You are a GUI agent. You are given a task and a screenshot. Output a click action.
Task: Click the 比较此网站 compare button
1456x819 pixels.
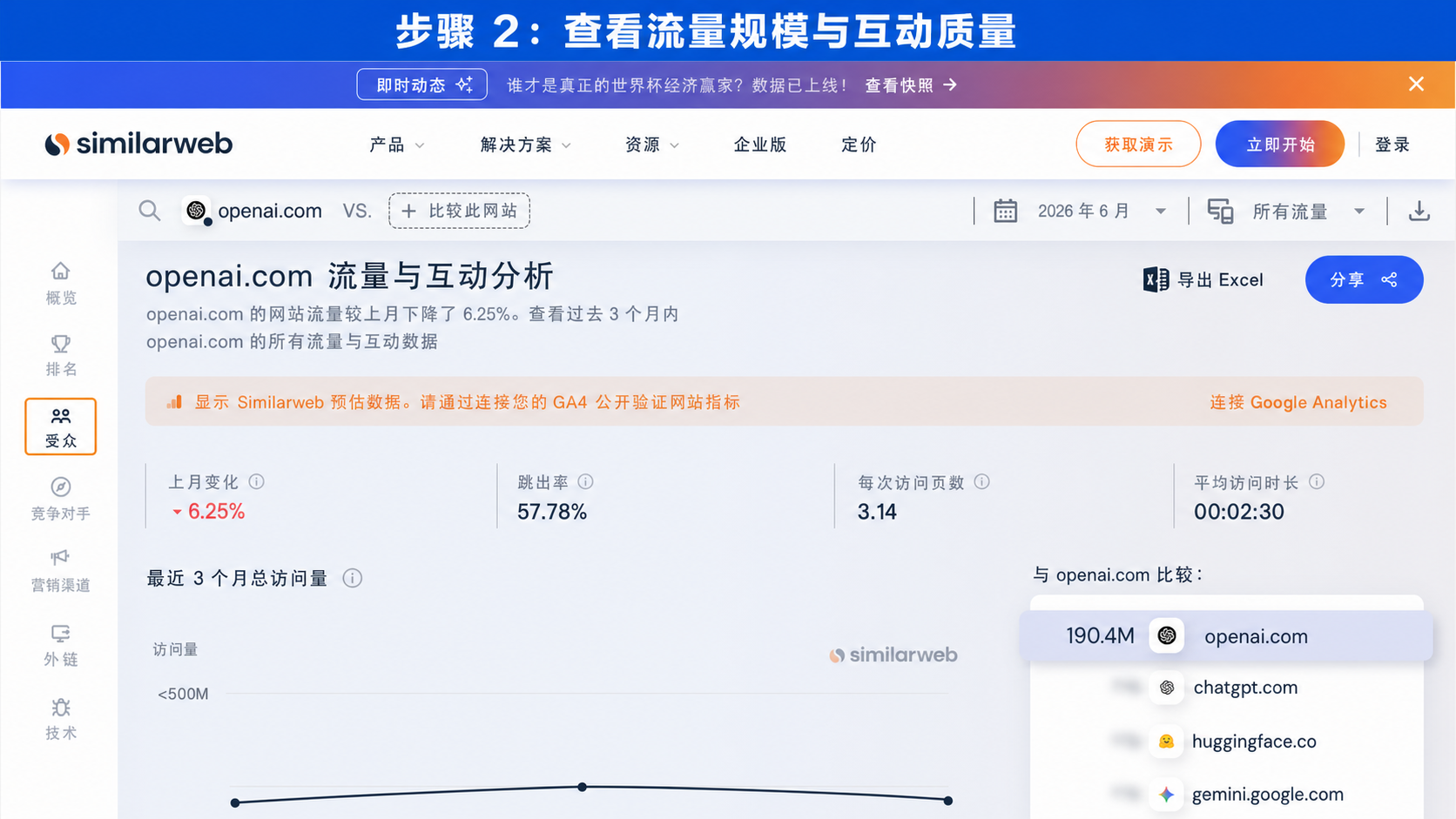pos(459,211)
